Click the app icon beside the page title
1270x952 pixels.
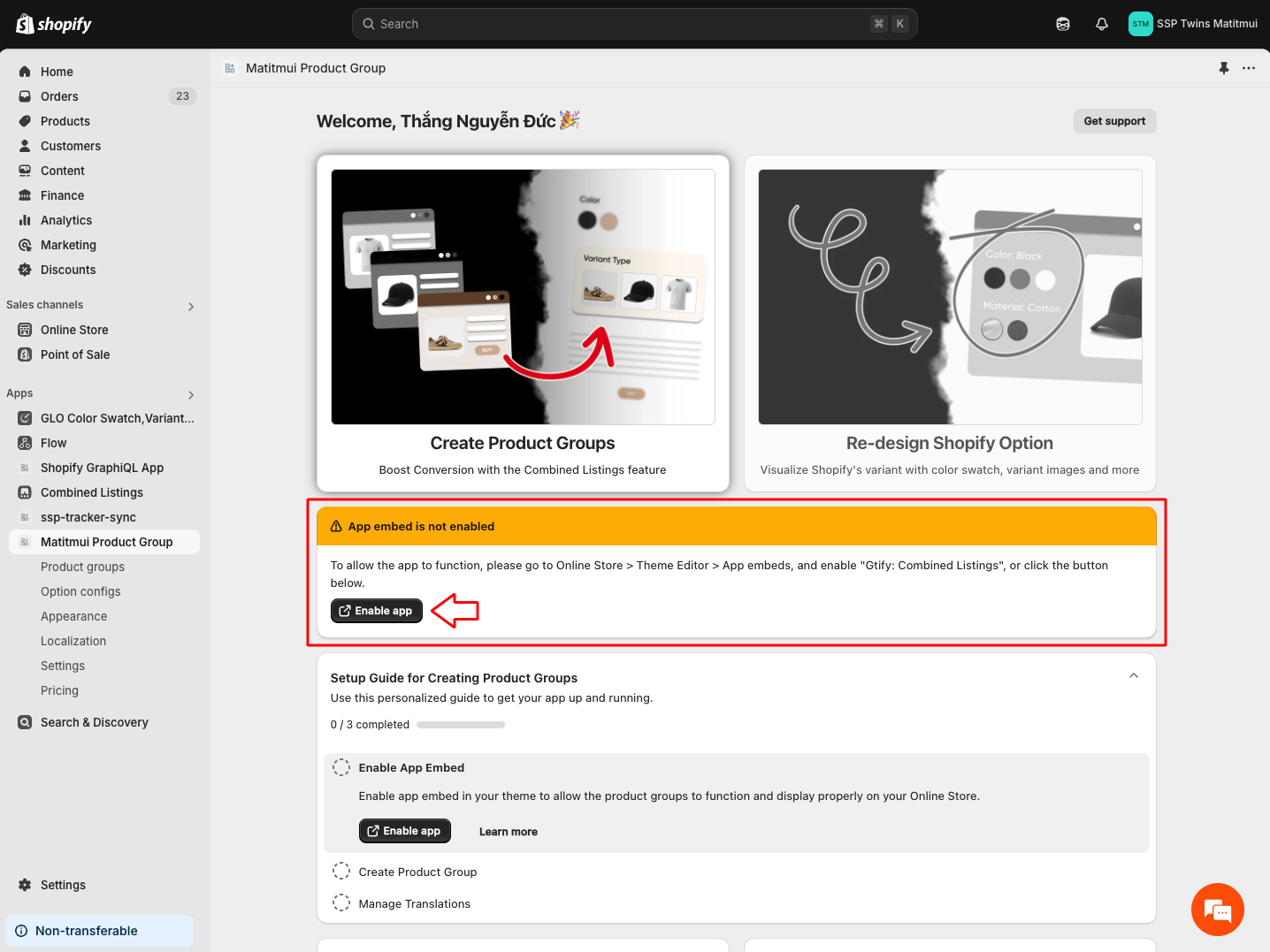click(230, 68)
